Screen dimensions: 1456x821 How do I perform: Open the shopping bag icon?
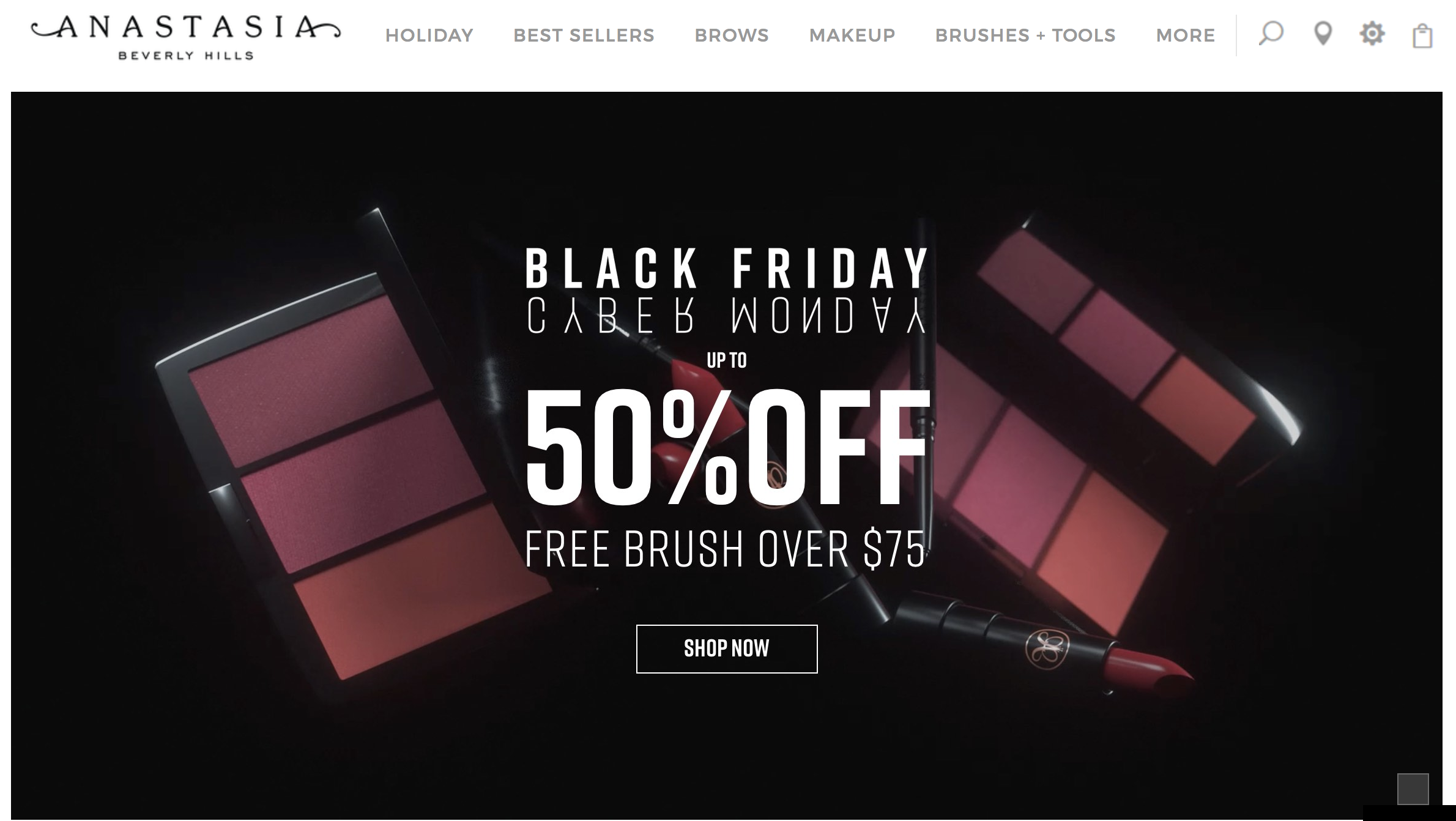[1422, 35]
